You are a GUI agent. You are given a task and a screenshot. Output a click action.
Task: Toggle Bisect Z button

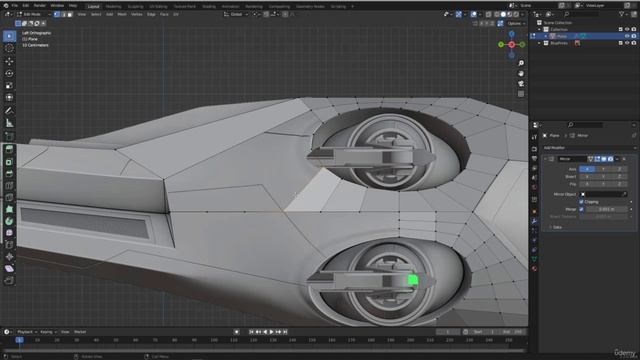619,176
